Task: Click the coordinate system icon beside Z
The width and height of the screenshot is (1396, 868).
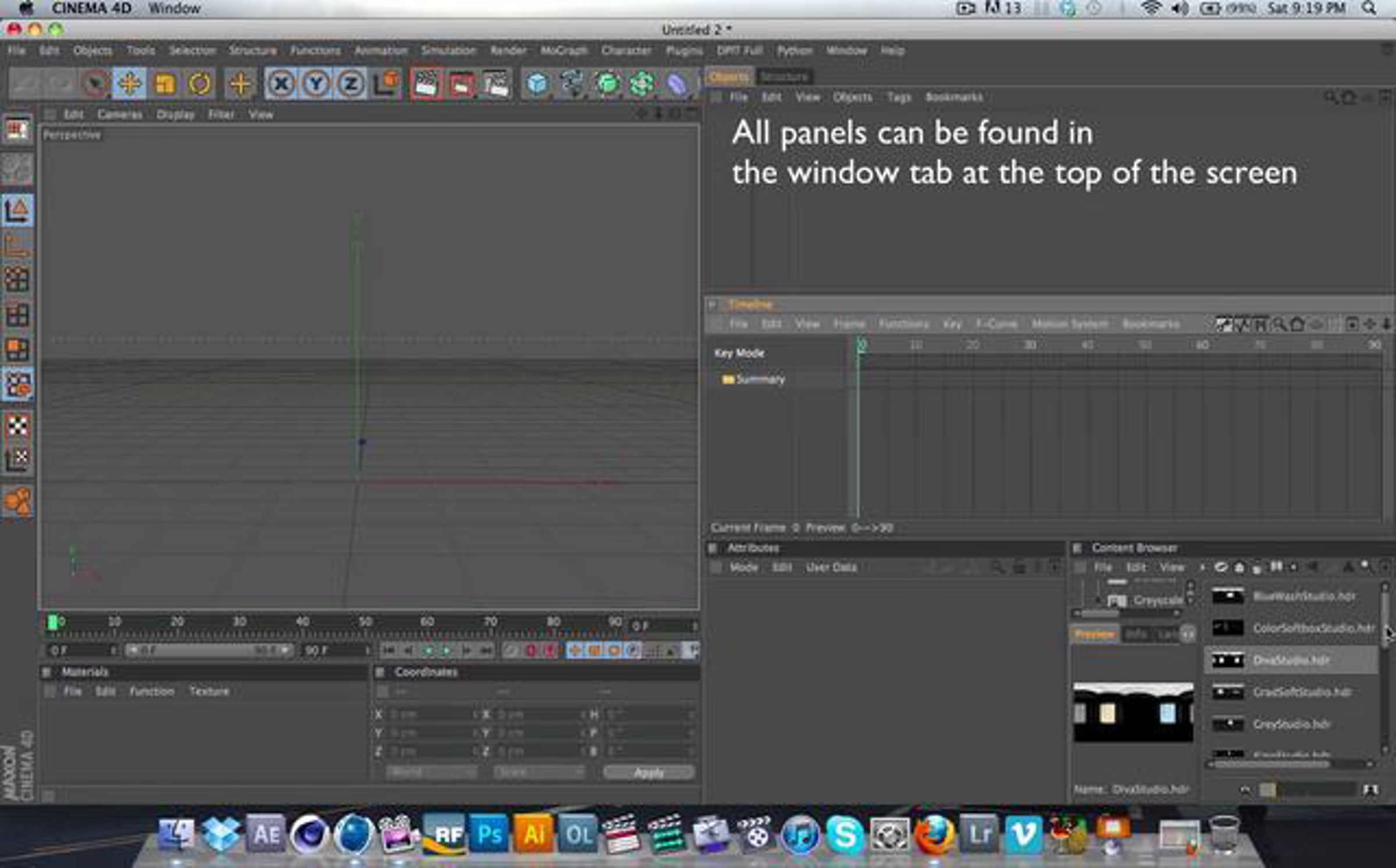Action: (386, 84)
